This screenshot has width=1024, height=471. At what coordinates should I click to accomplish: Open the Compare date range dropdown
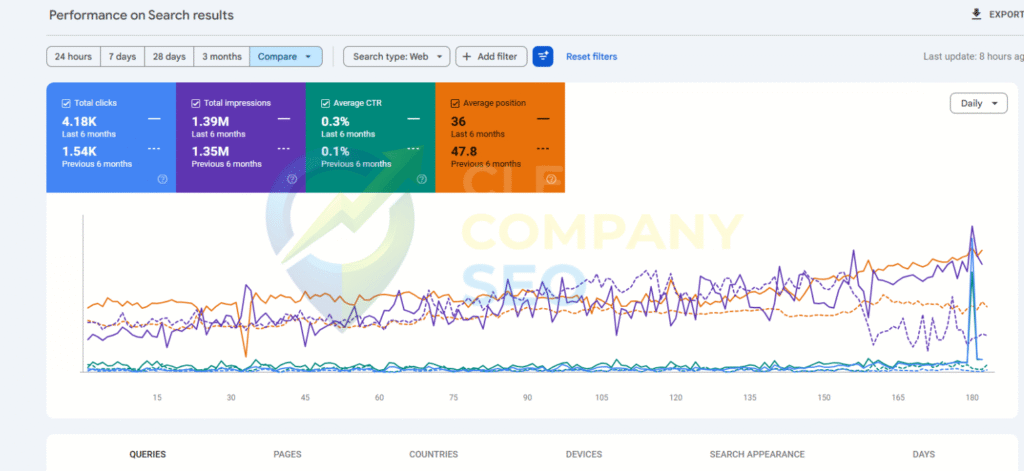(285, 57)
